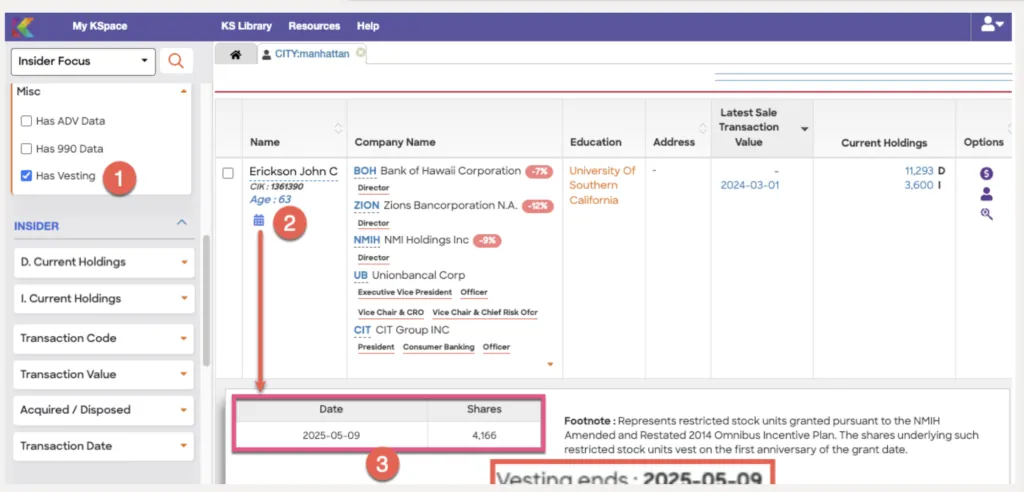Expand the Transaction Code filter
The width and height of the screenshot is (1024, 492).
[104, 338]
